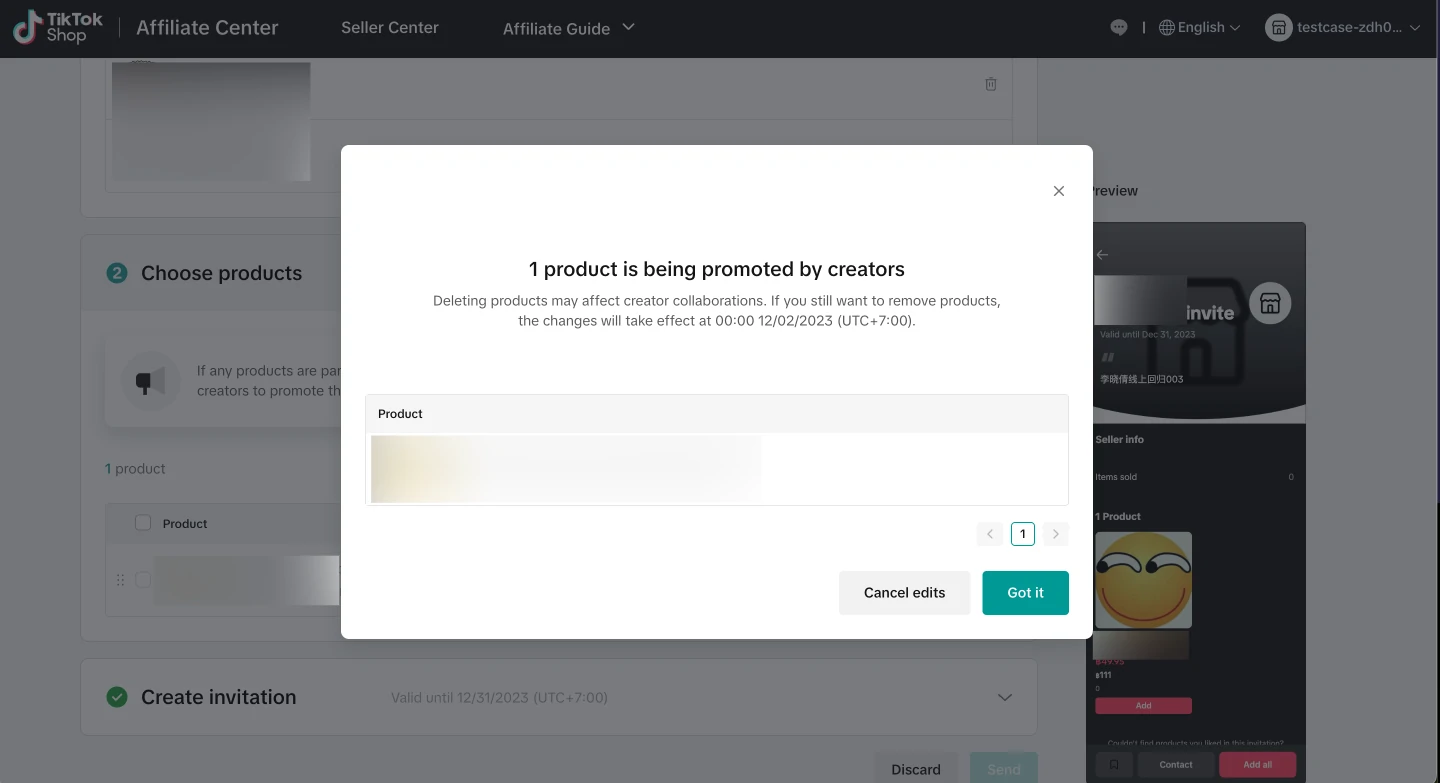The width and height of the screenshot is (1440, 783).
Task: Click the Got it button
Action: pyautogui.click(x=1025, y=593)
